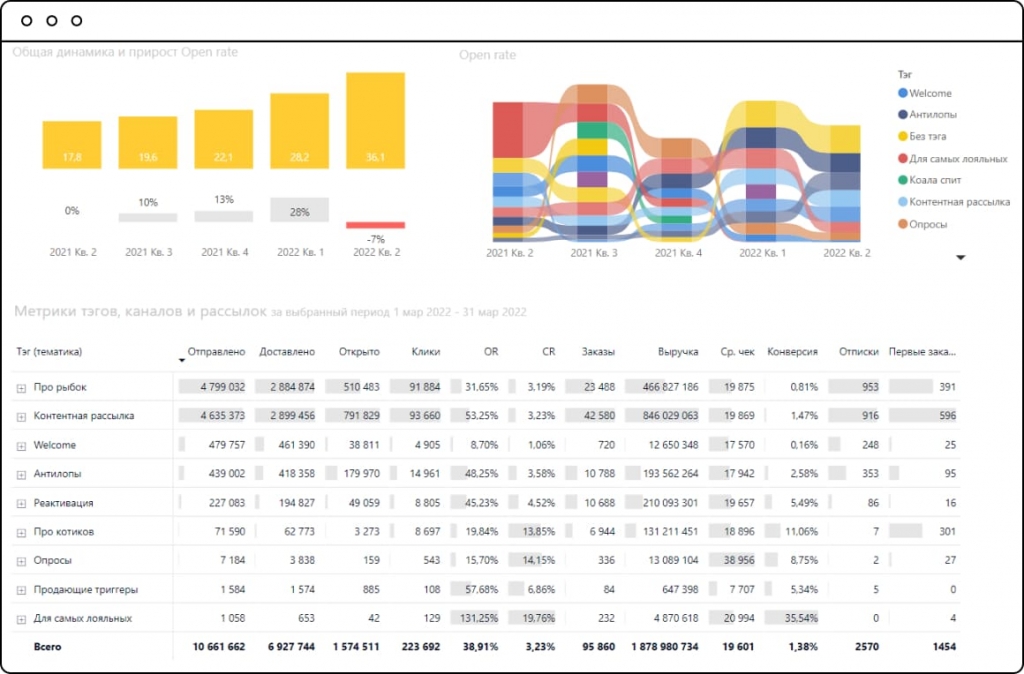Click the second window control circle
Image resolution: width=1024 pixels, height=674 pixels.
click(52, 21)
